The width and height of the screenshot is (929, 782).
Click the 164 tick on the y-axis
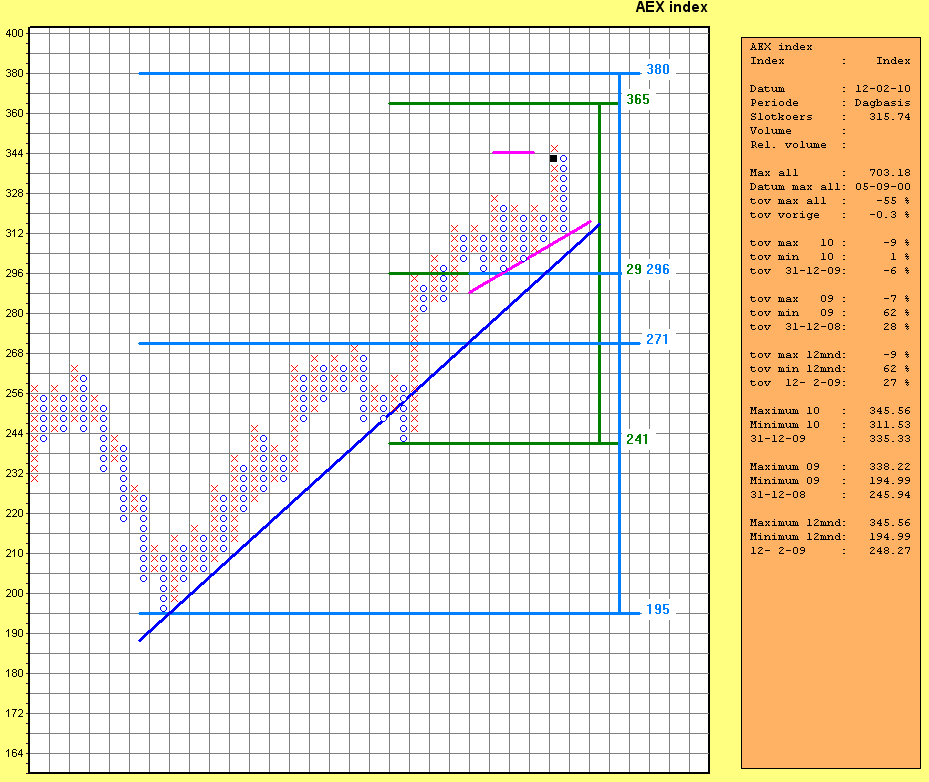click(15, 753)
